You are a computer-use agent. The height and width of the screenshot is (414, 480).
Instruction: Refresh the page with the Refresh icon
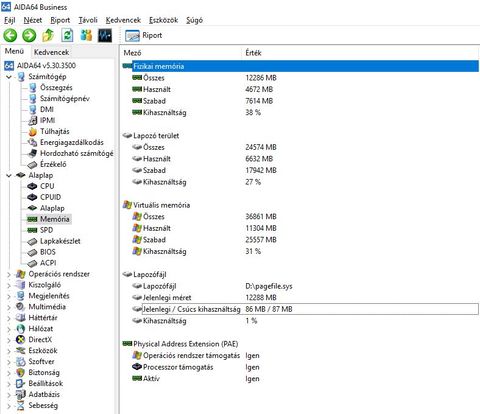[x=67, y=35]
